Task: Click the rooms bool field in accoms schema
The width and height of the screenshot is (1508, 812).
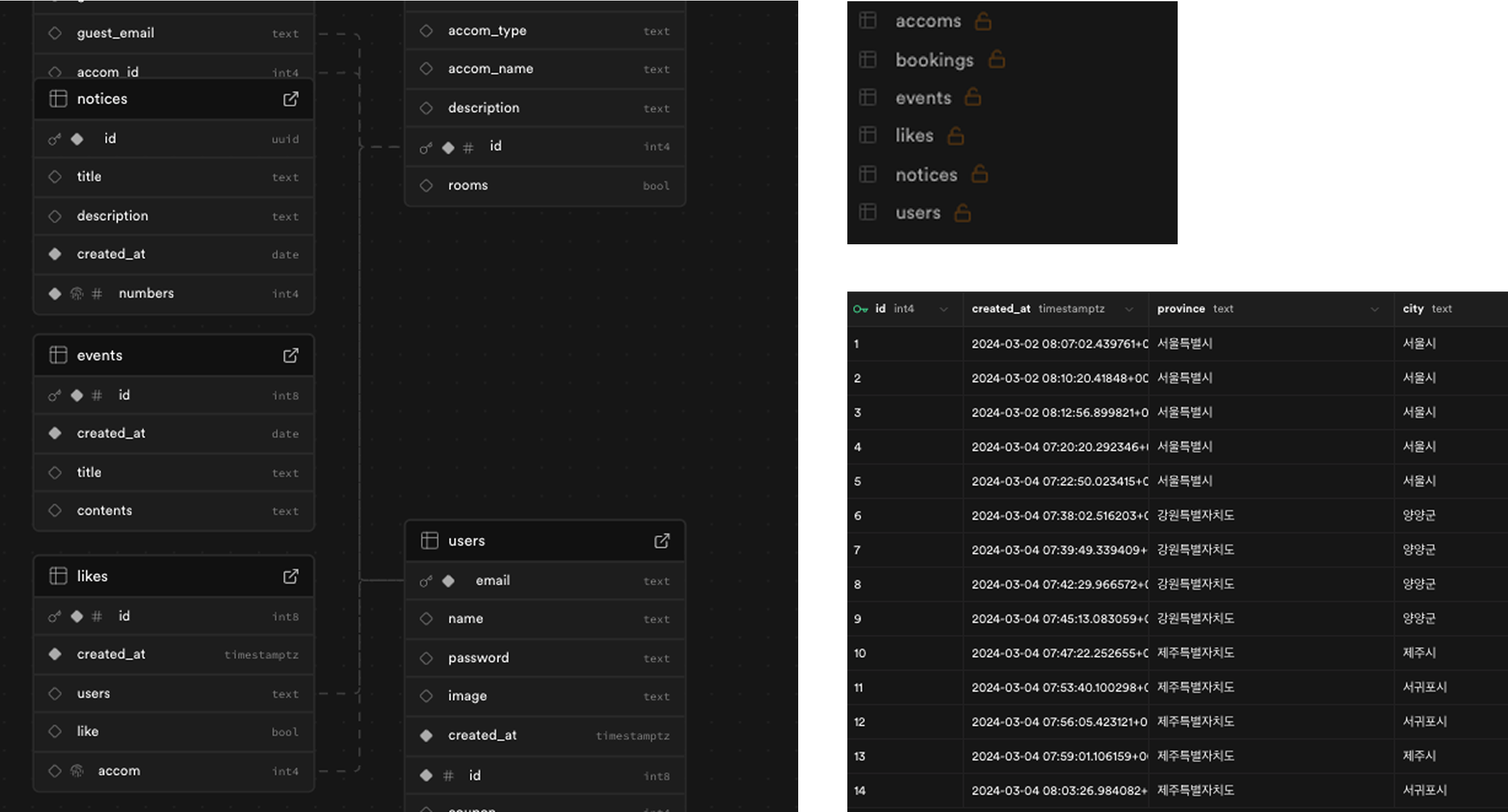Action: coord(468,185)
